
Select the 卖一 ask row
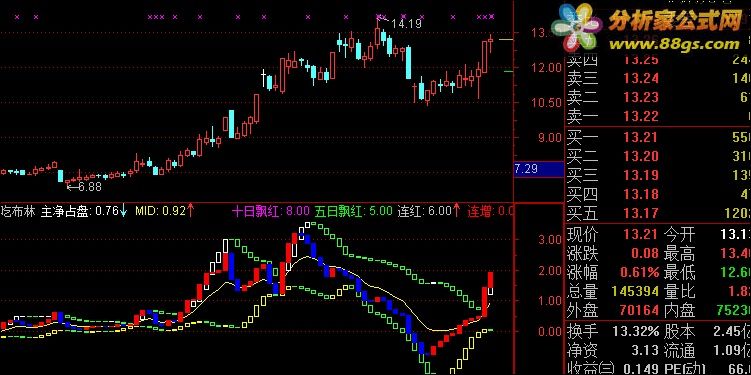tap(658, 116)
